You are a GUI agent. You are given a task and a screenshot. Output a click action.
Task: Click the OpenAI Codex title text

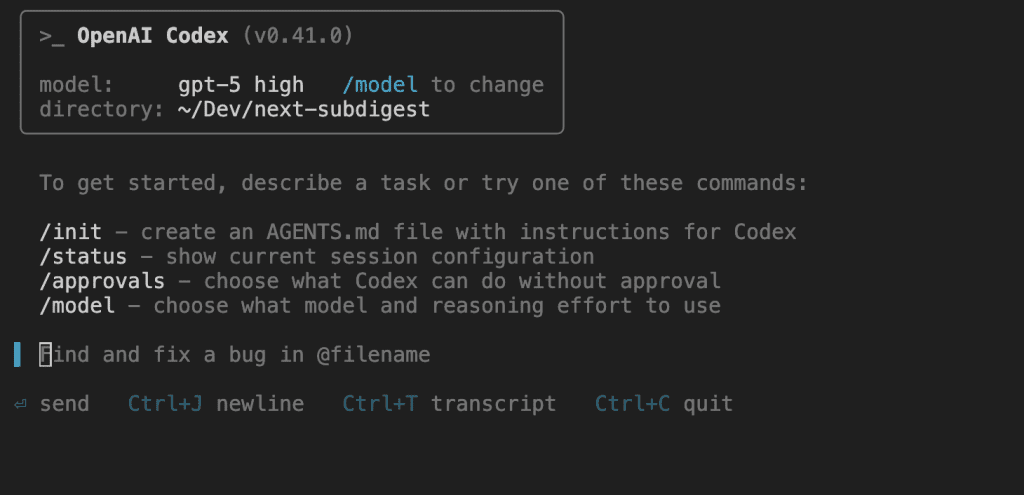click(153, 36)
